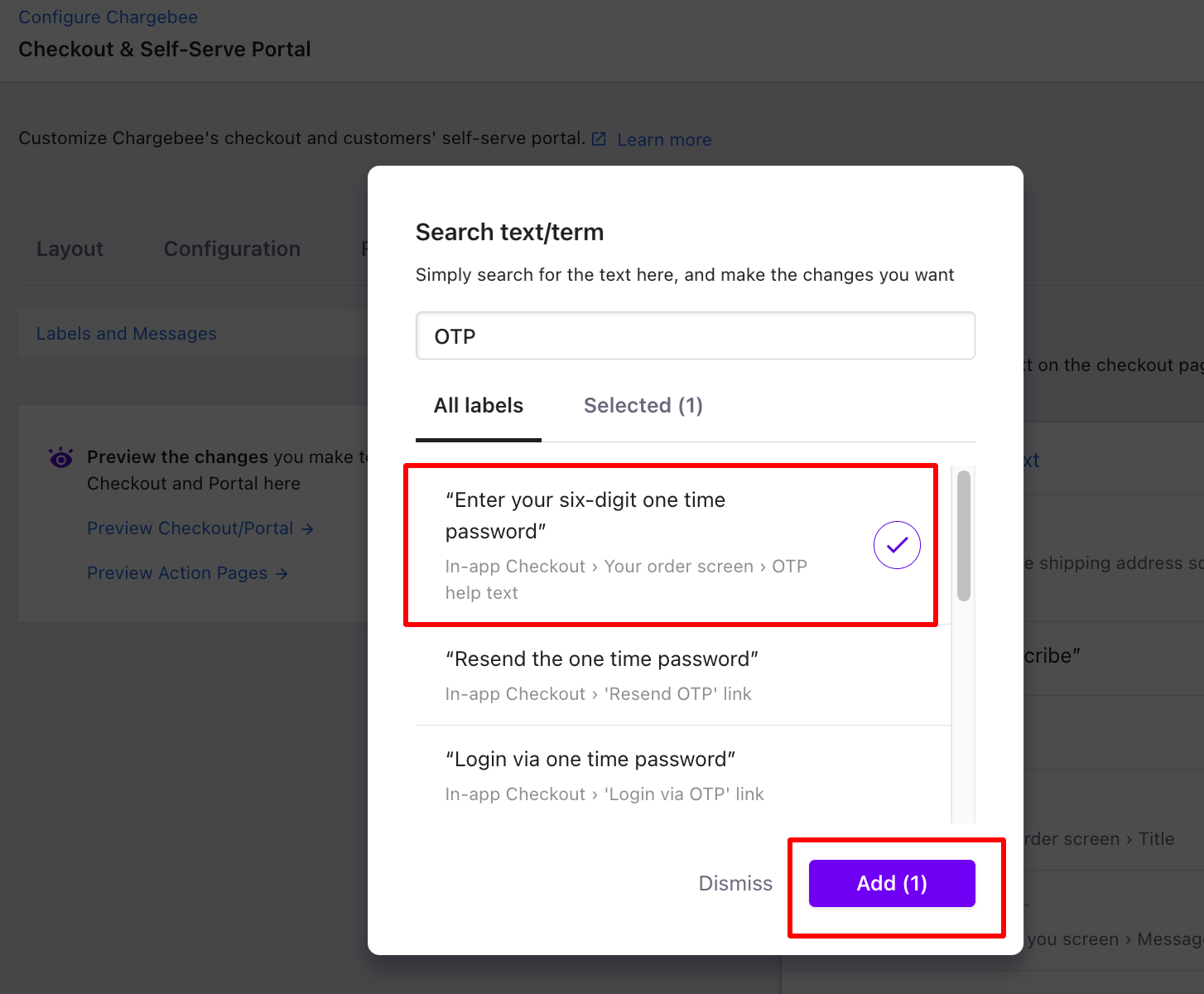Click the arrow next to Preview Action Pages
The height and width of the screenshot is (994, 1204).
click(282, 573)
